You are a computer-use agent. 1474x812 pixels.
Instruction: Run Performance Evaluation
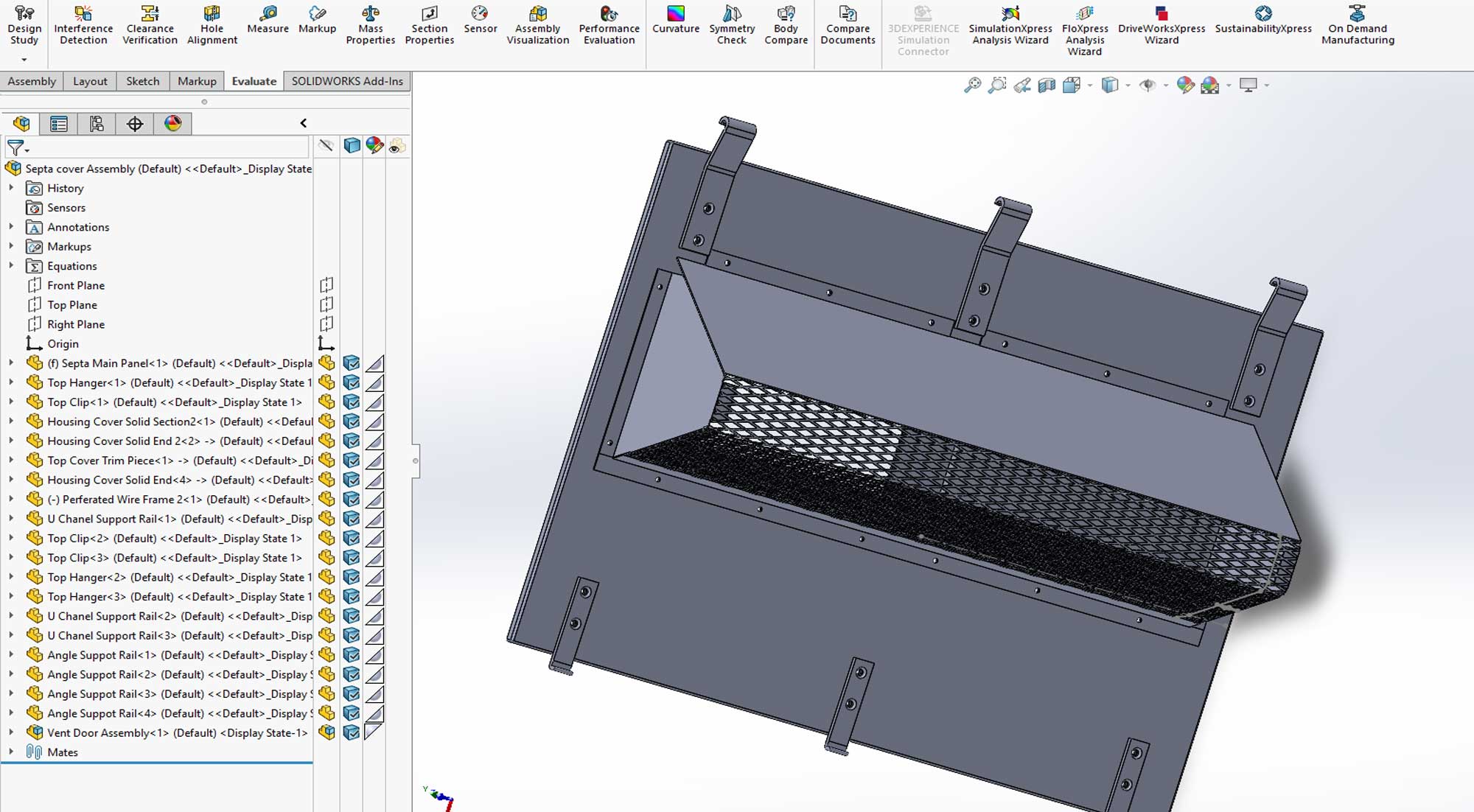(609, 26)
